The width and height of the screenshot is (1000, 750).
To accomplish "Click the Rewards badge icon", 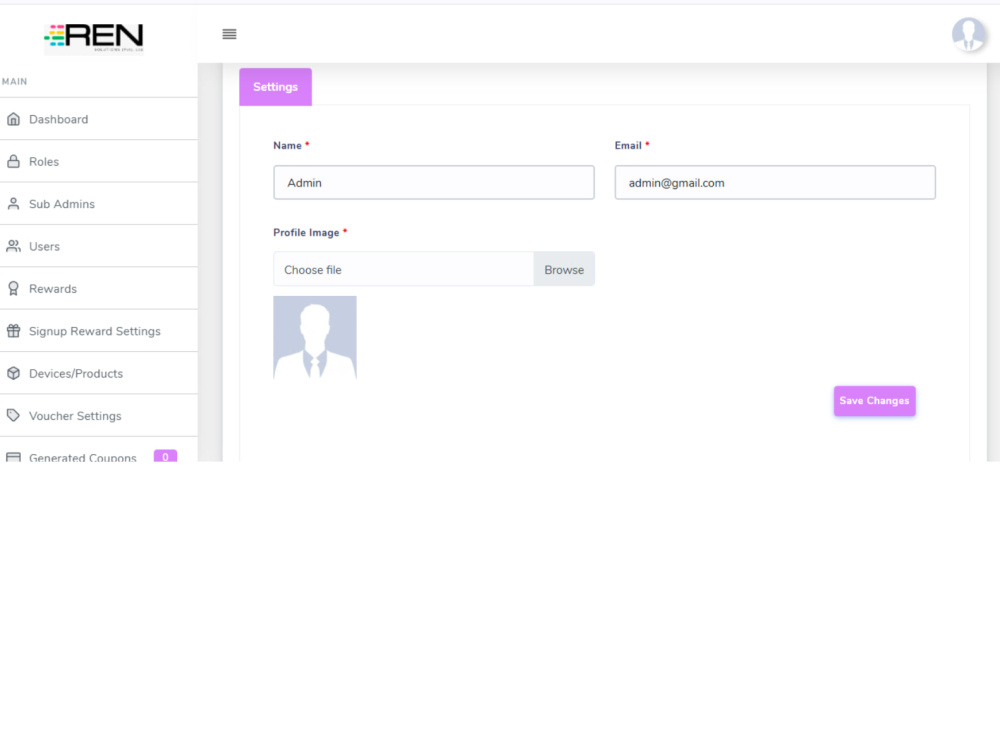I will click(x=13, y=289).
